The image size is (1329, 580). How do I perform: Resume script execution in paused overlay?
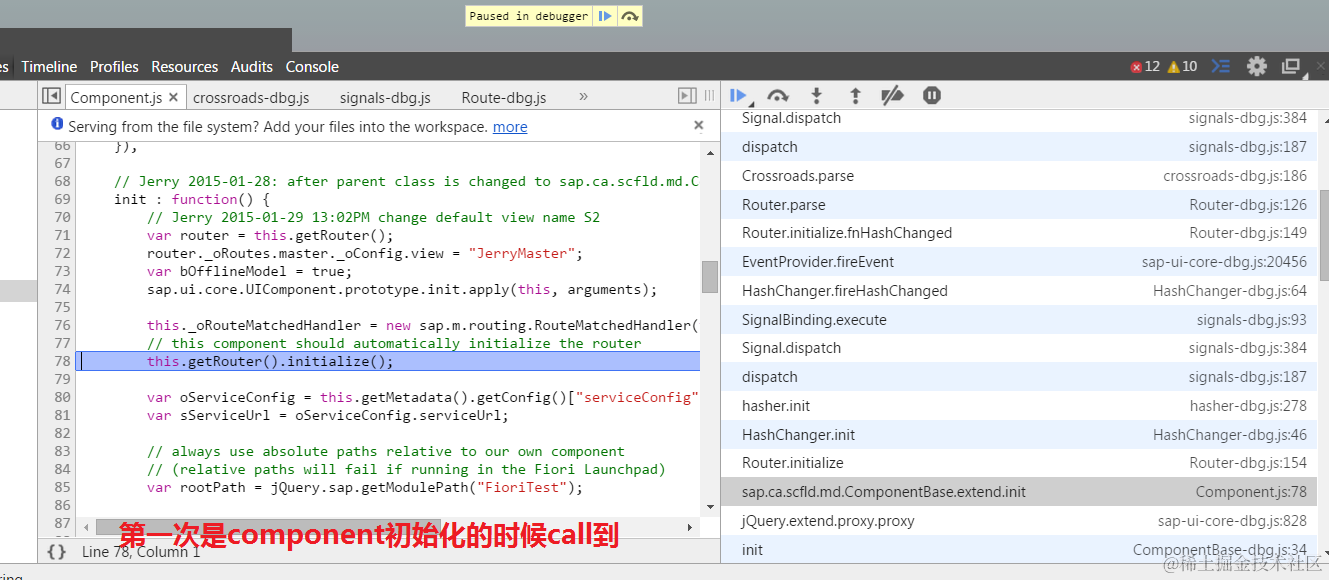(x=604, y=16)
